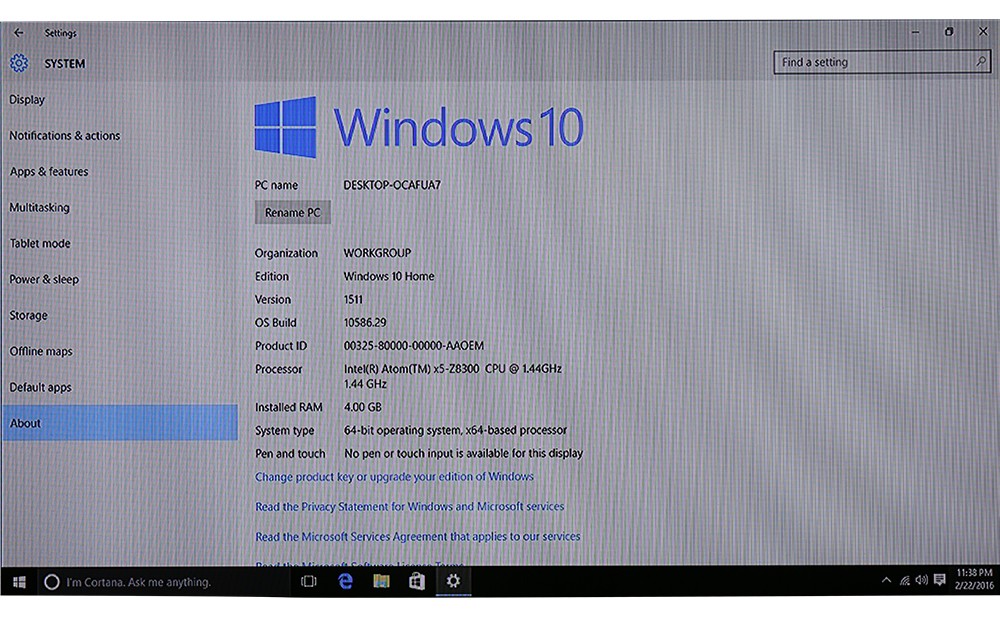Click the Settings gear in the taskbar

[453, 581]
